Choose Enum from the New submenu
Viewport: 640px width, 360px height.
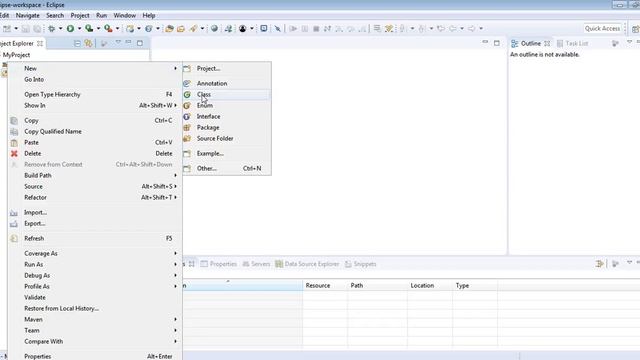(x=227, y=106)
